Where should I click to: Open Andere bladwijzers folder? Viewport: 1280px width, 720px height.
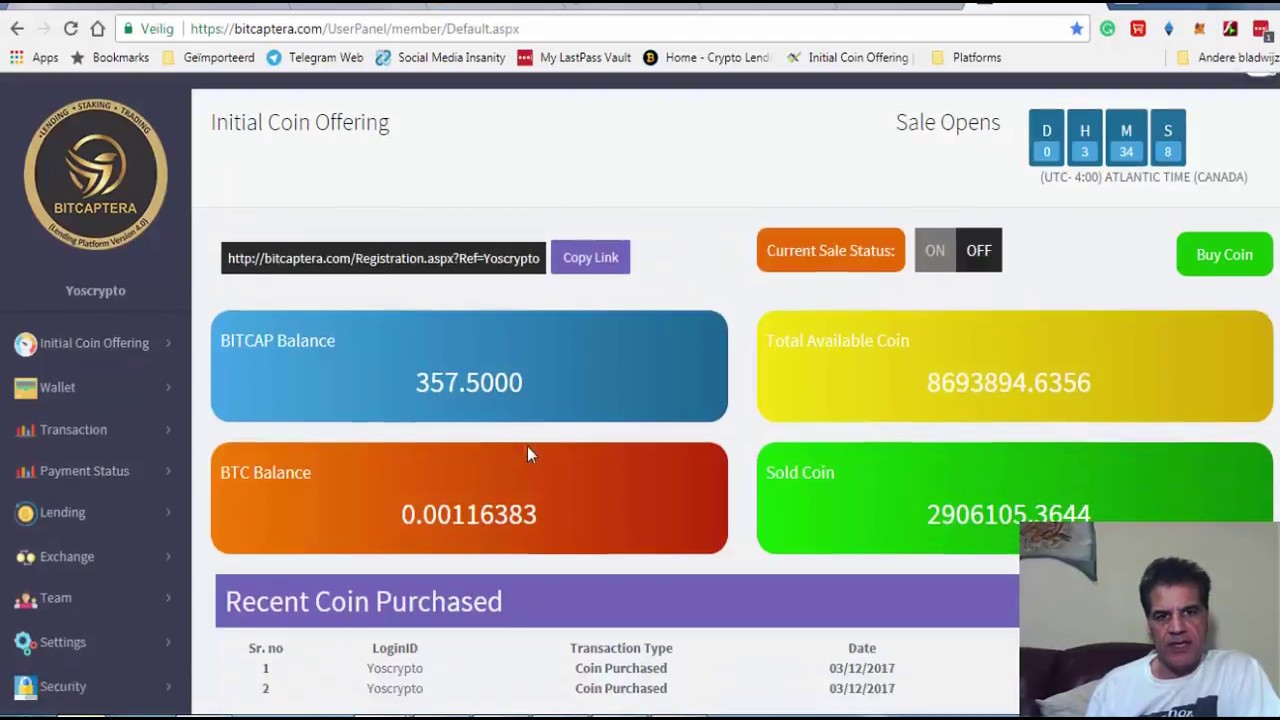[1228, 57]
